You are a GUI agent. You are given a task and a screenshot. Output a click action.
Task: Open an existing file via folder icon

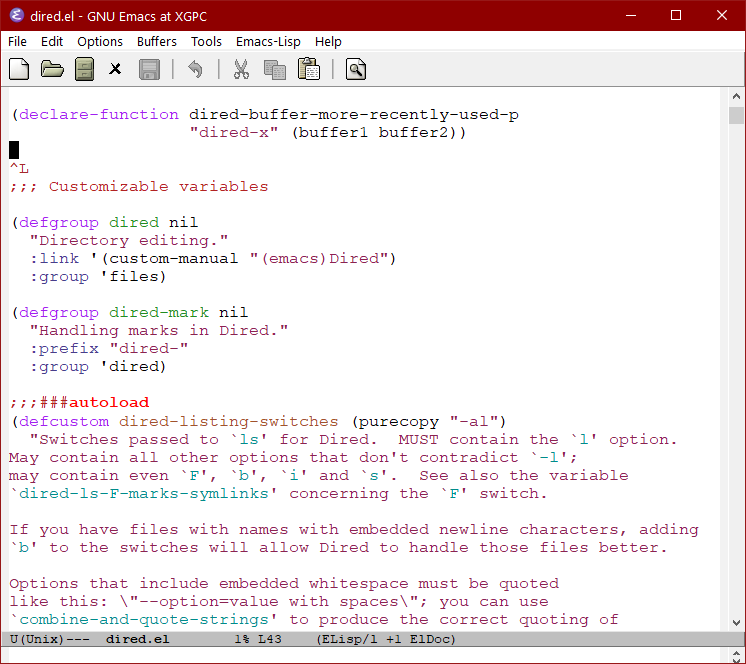52,69
